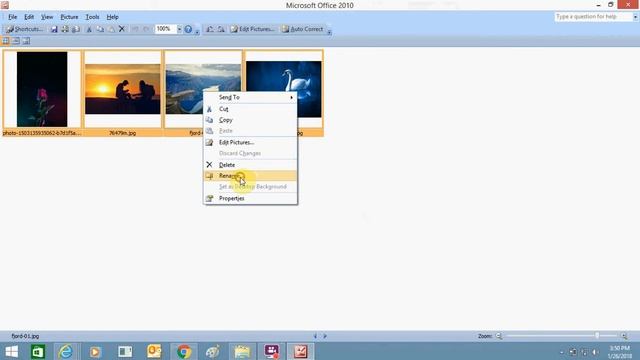This screenshot has width=640, height=360.
Task: Open Properties from the context menu
Action: coord(250,198)
